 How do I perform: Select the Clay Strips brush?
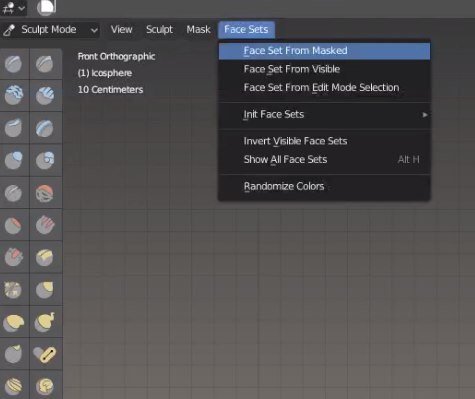coord(45,95)
